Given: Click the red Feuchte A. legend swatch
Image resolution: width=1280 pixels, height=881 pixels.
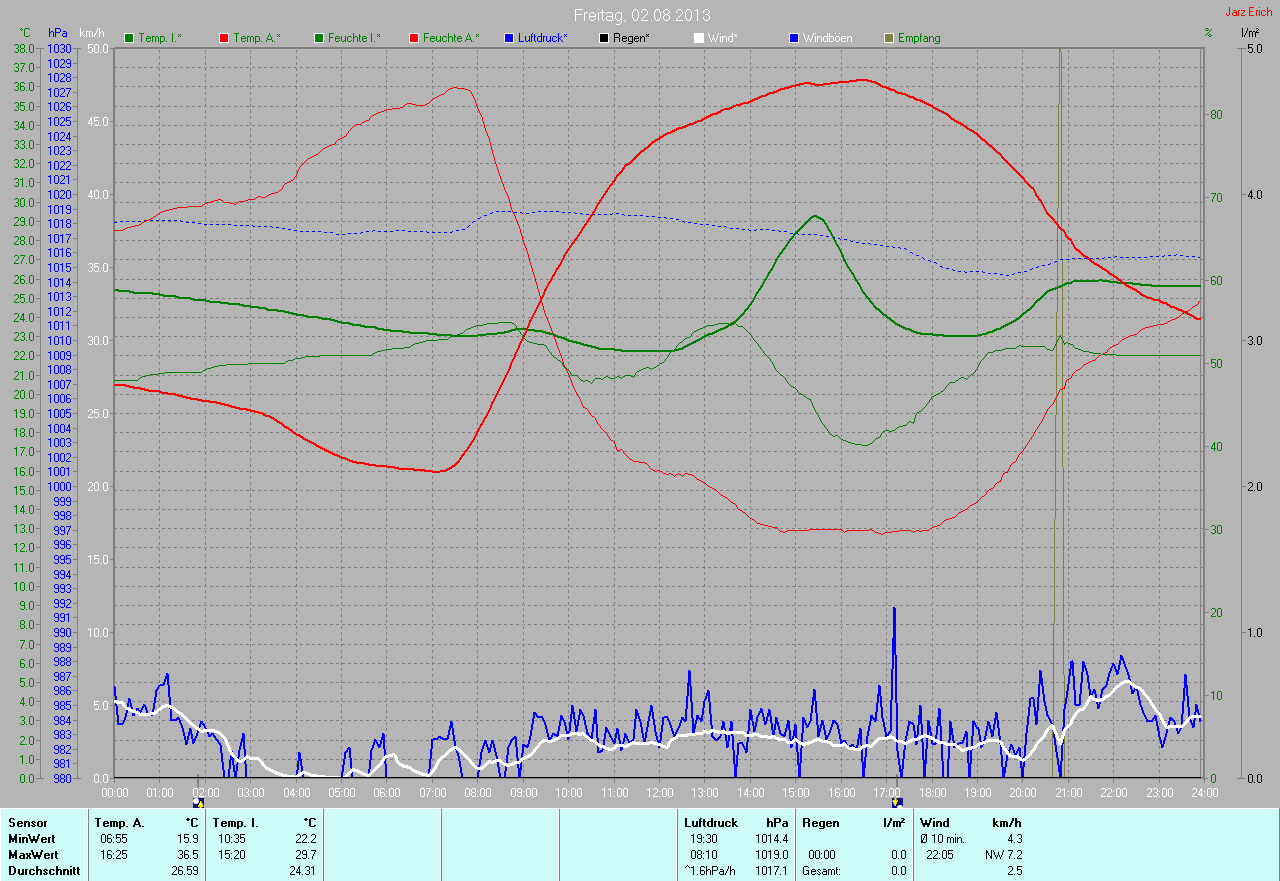Looking at the screenshot, I should pos(413,38).
